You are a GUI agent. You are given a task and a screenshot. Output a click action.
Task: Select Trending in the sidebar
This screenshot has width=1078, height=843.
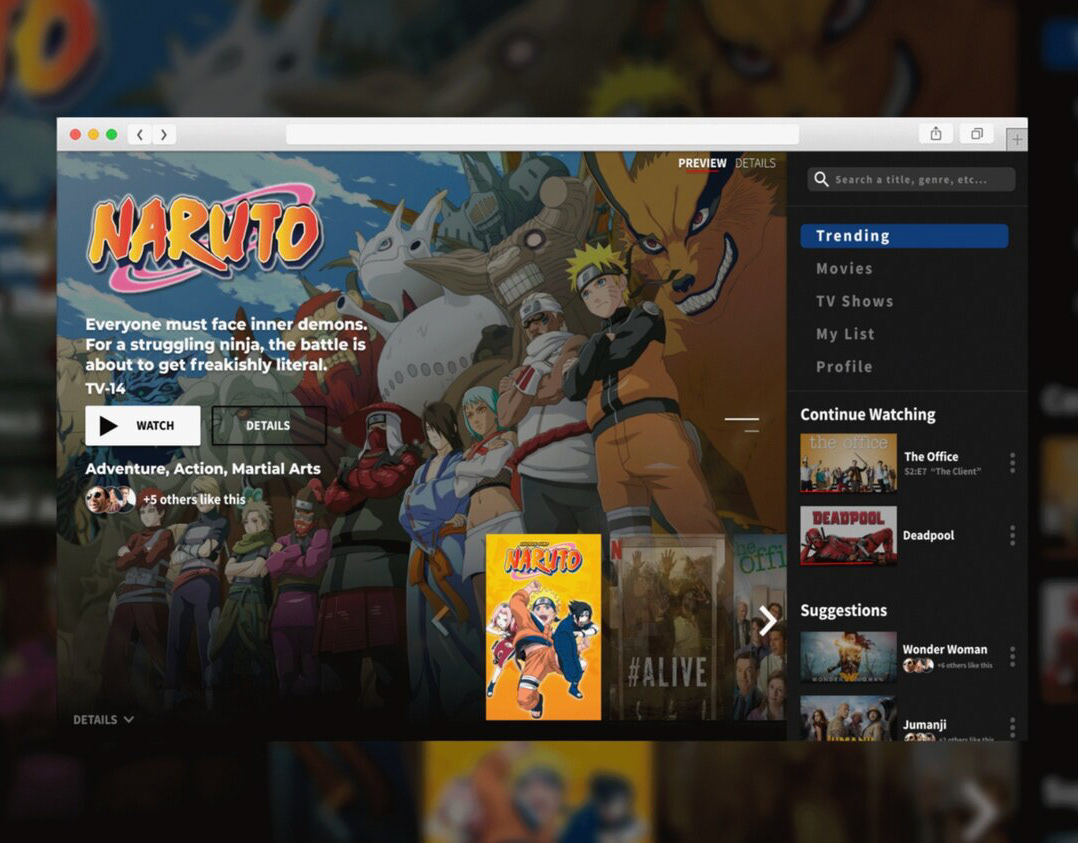click(904, 236)
